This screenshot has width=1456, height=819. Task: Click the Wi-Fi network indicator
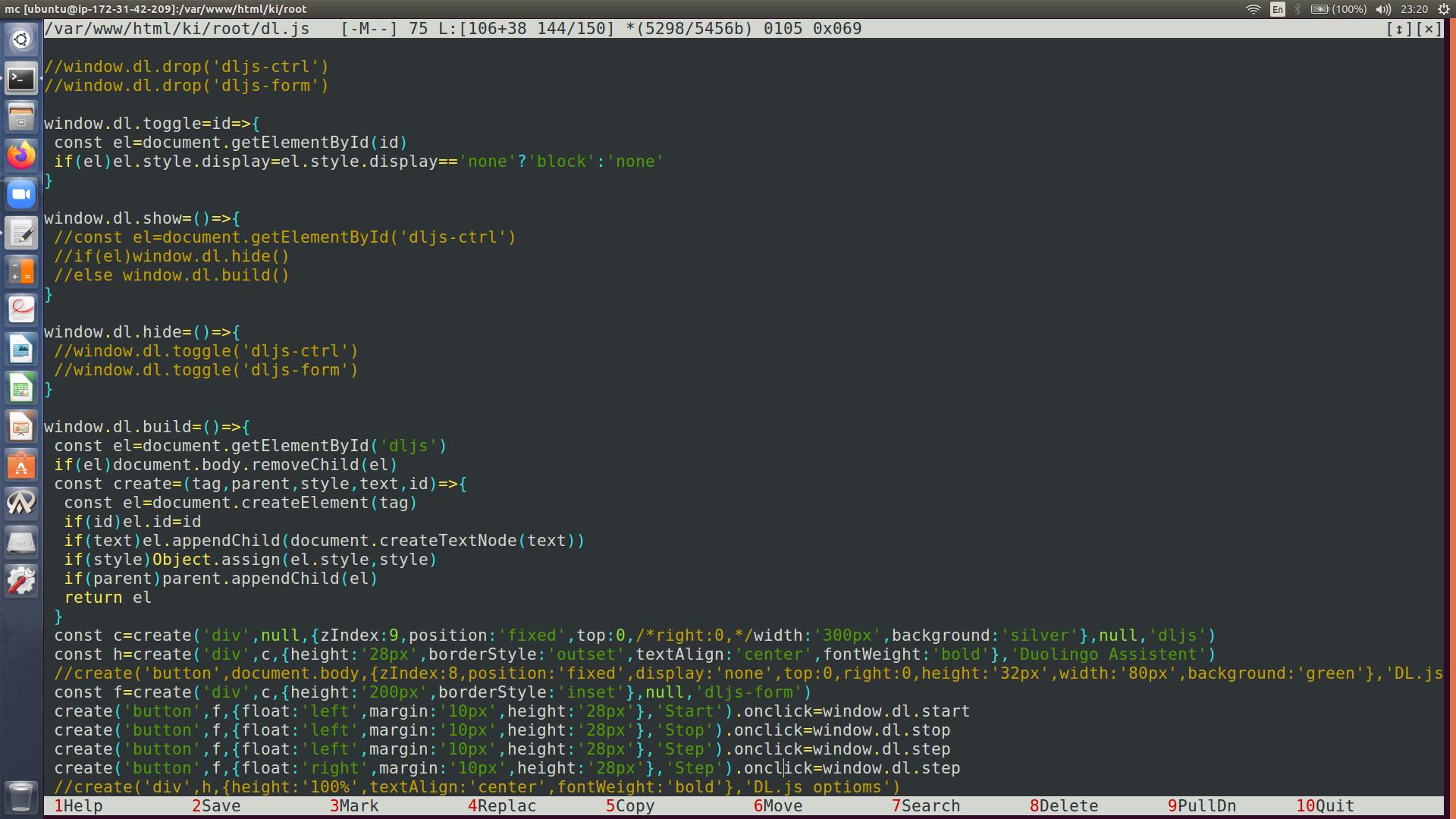pyautogui.click(x=1253, y=9)
